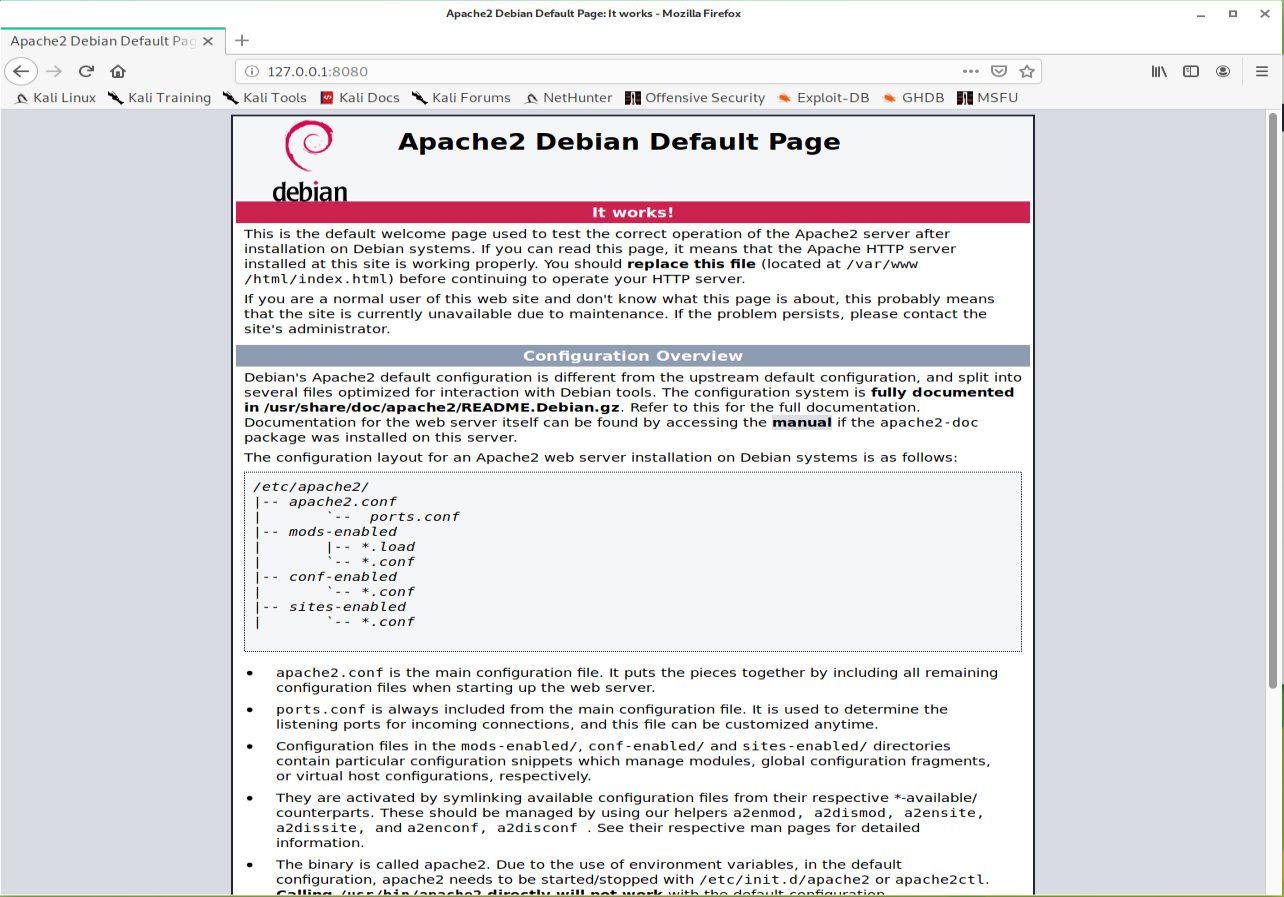Close the Firefox window
Viewport: 1284px width, 897px height.
pos(1263,14)
